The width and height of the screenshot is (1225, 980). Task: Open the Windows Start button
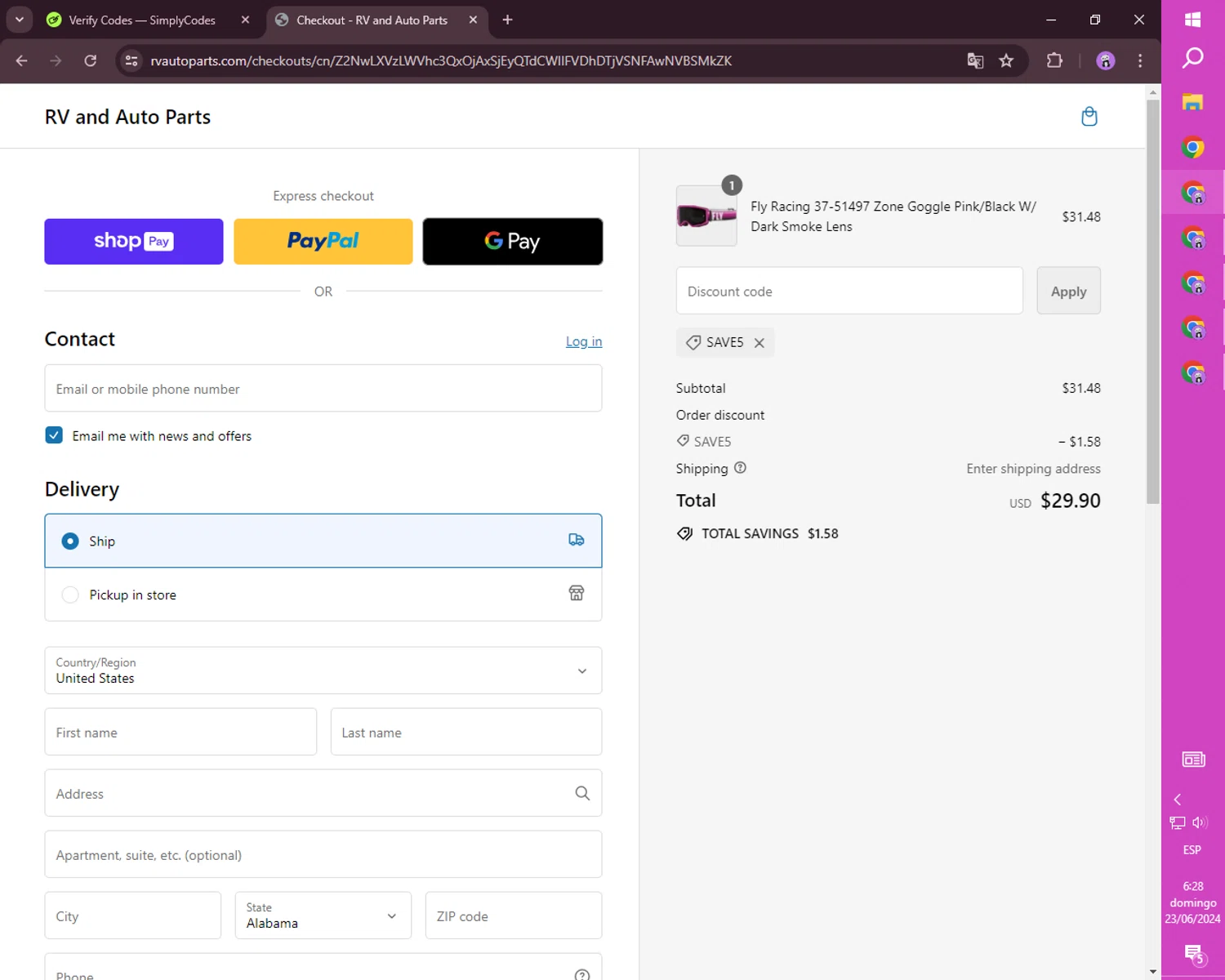coord(1192,20)
